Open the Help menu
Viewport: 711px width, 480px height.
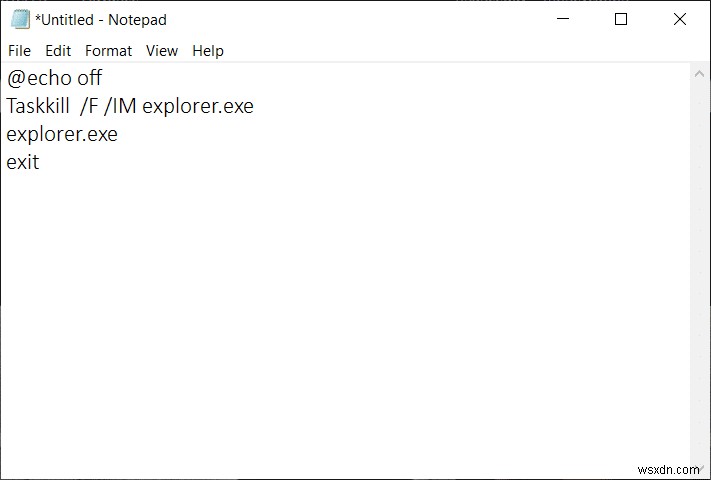[208, 51]
